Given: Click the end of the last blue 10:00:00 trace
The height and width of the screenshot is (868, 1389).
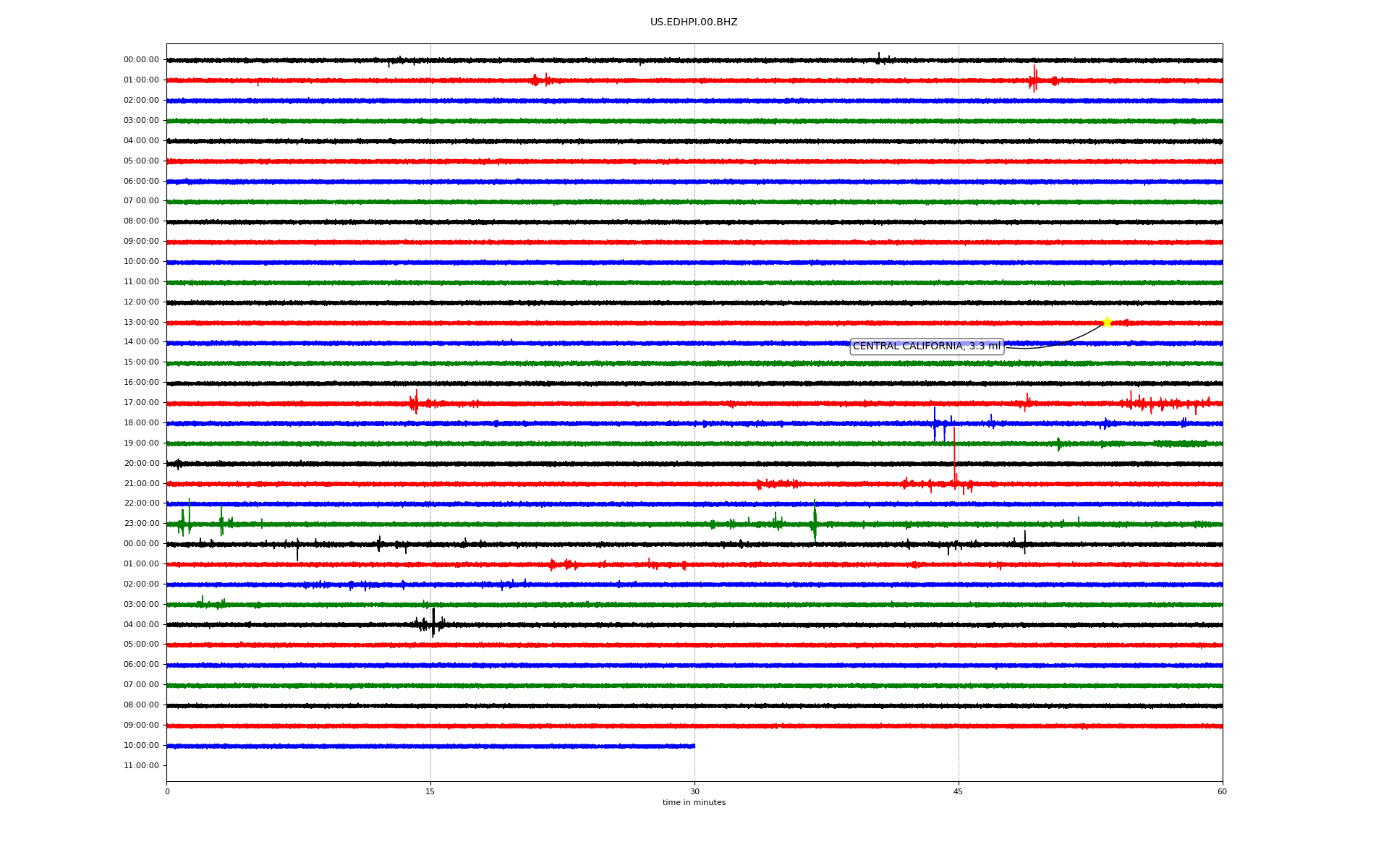Looking at the screenshot, I should (x=693, y=746).
